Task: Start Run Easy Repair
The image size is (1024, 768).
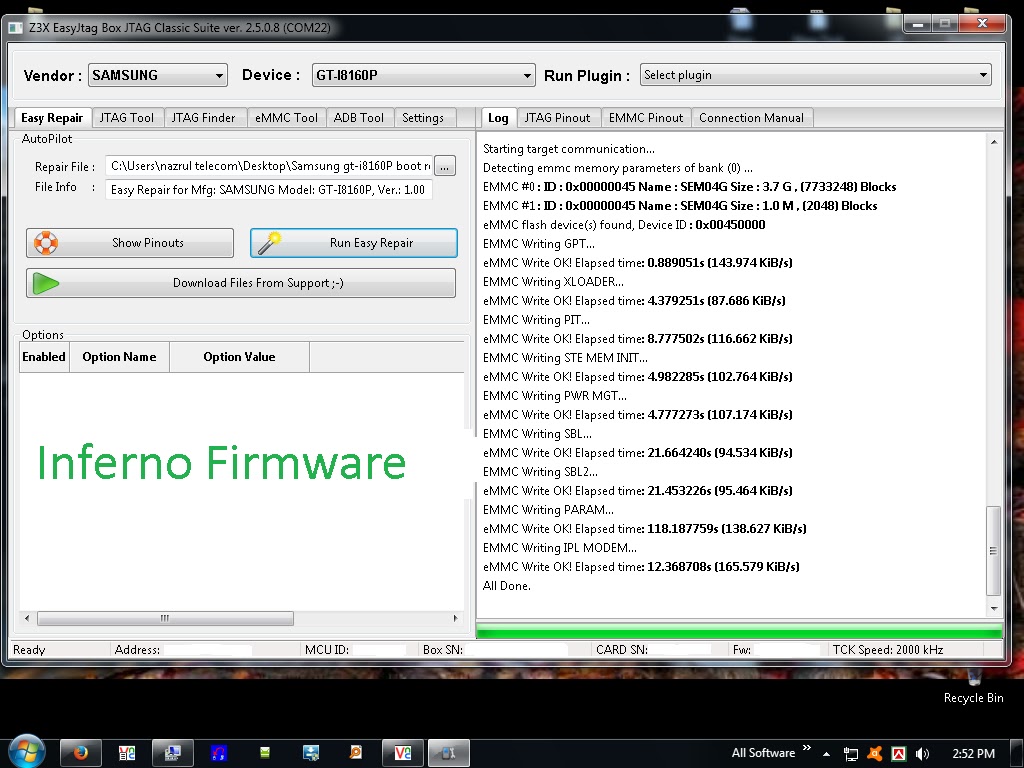Action: [x=353, y=243]
